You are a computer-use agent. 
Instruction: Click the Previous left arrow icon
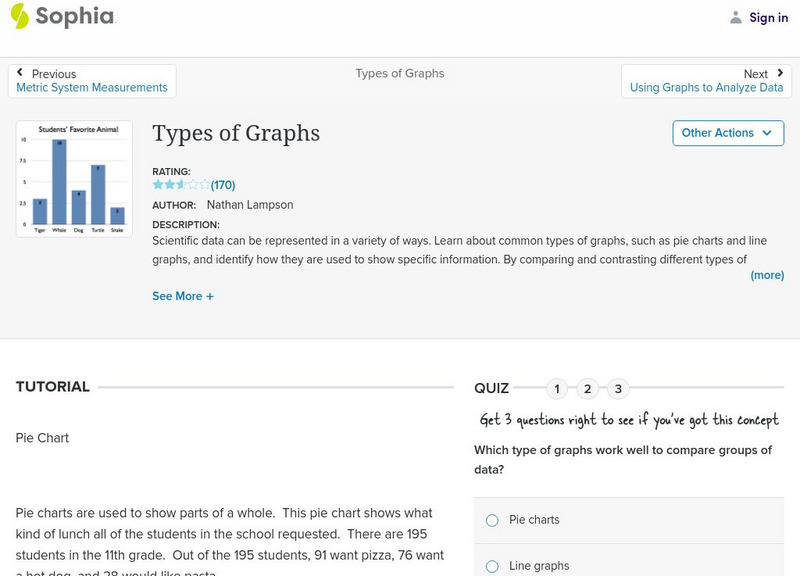coord(21,73)
